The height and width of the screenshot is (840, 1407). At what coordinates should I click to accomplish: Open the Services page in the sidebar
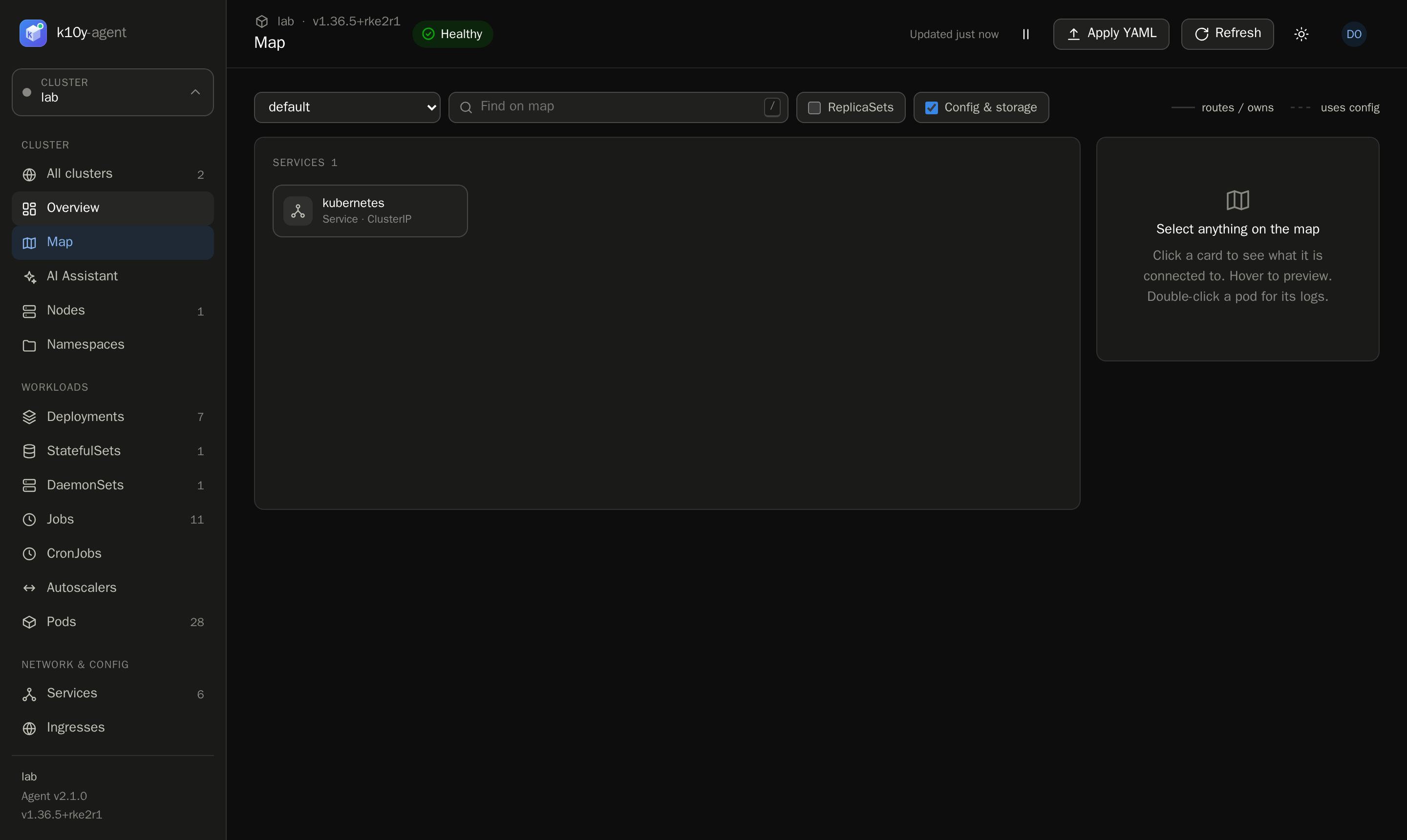click(113, 693)
